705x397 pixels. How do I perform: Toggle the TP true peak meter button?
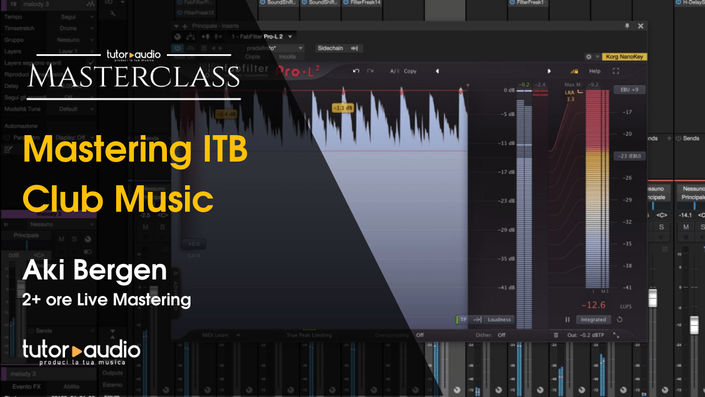[x=463, y=320]
